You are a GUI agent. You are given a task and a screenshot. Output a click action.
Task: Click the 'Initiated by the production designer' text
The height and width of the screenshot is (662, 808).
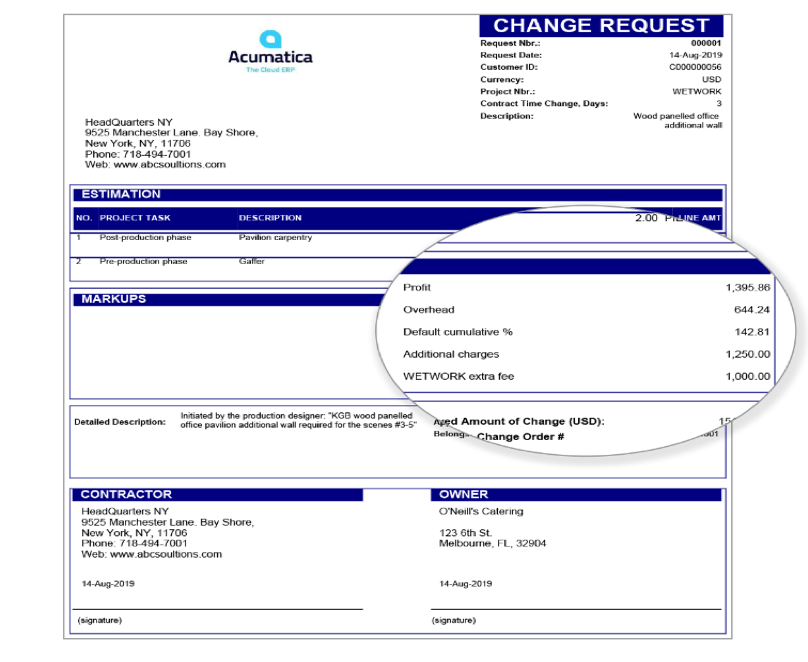click(x=298, y=420)
